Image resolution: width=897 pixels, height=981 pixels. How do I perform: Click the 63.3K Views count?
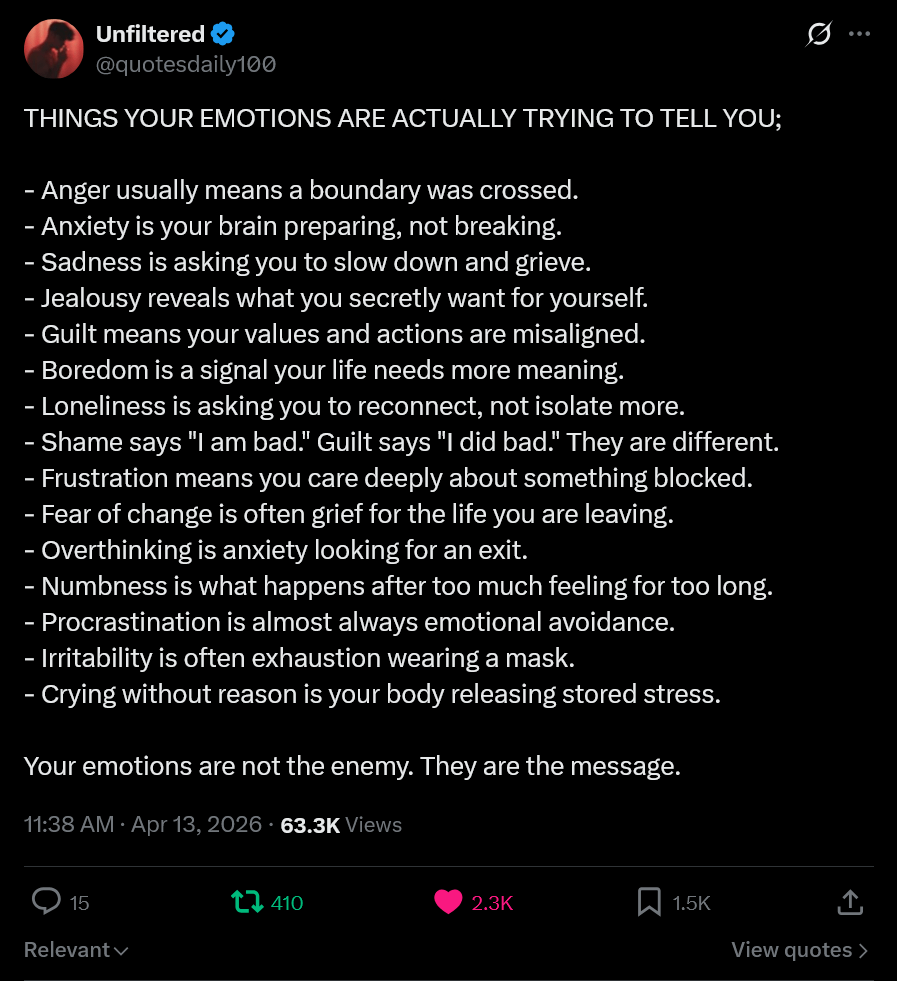(x=341, y=825)
